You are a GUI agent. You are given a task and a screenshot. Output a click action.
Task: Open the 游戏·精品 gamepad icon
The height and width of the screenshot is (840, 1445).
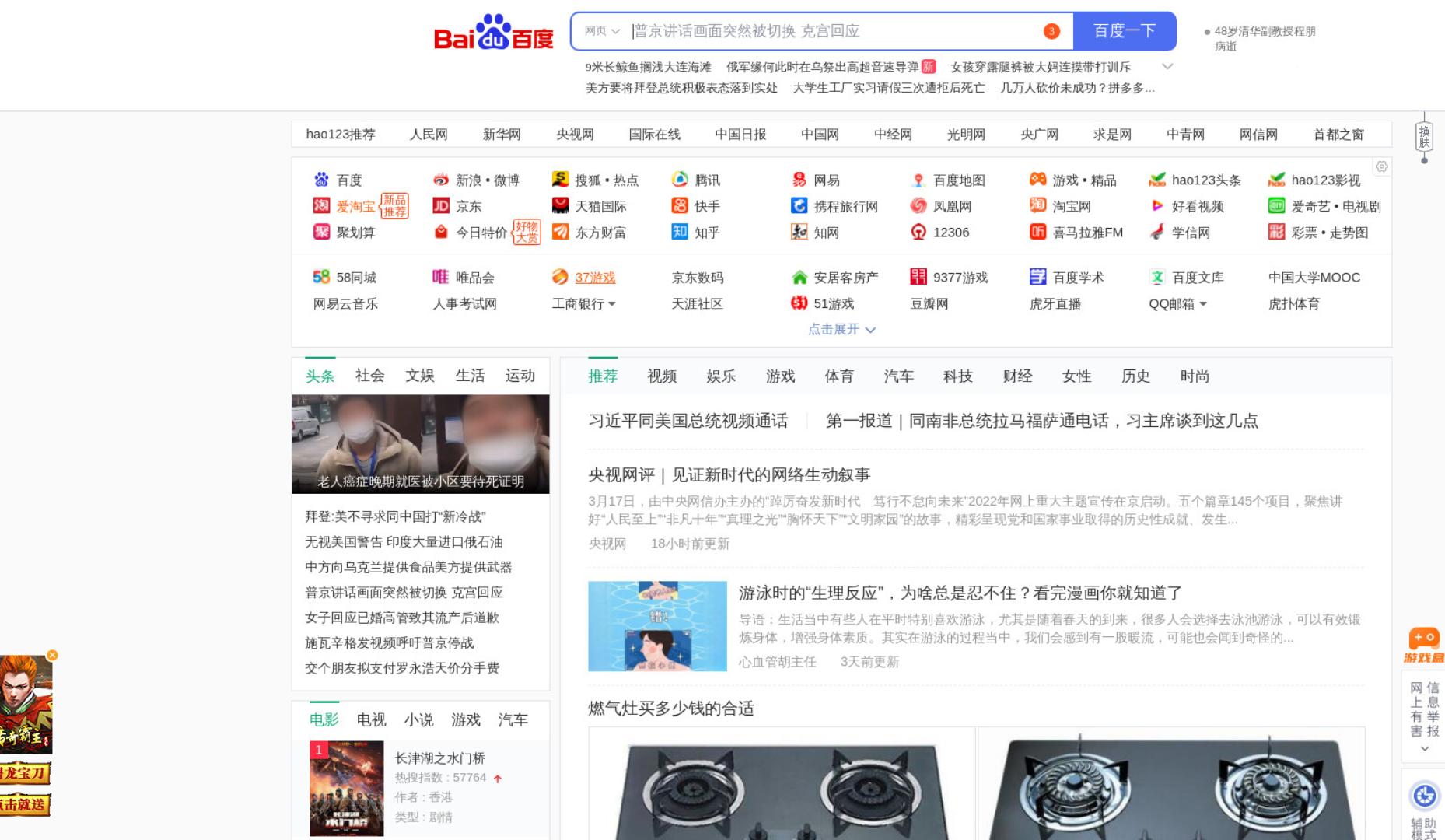pos(1037,180)
